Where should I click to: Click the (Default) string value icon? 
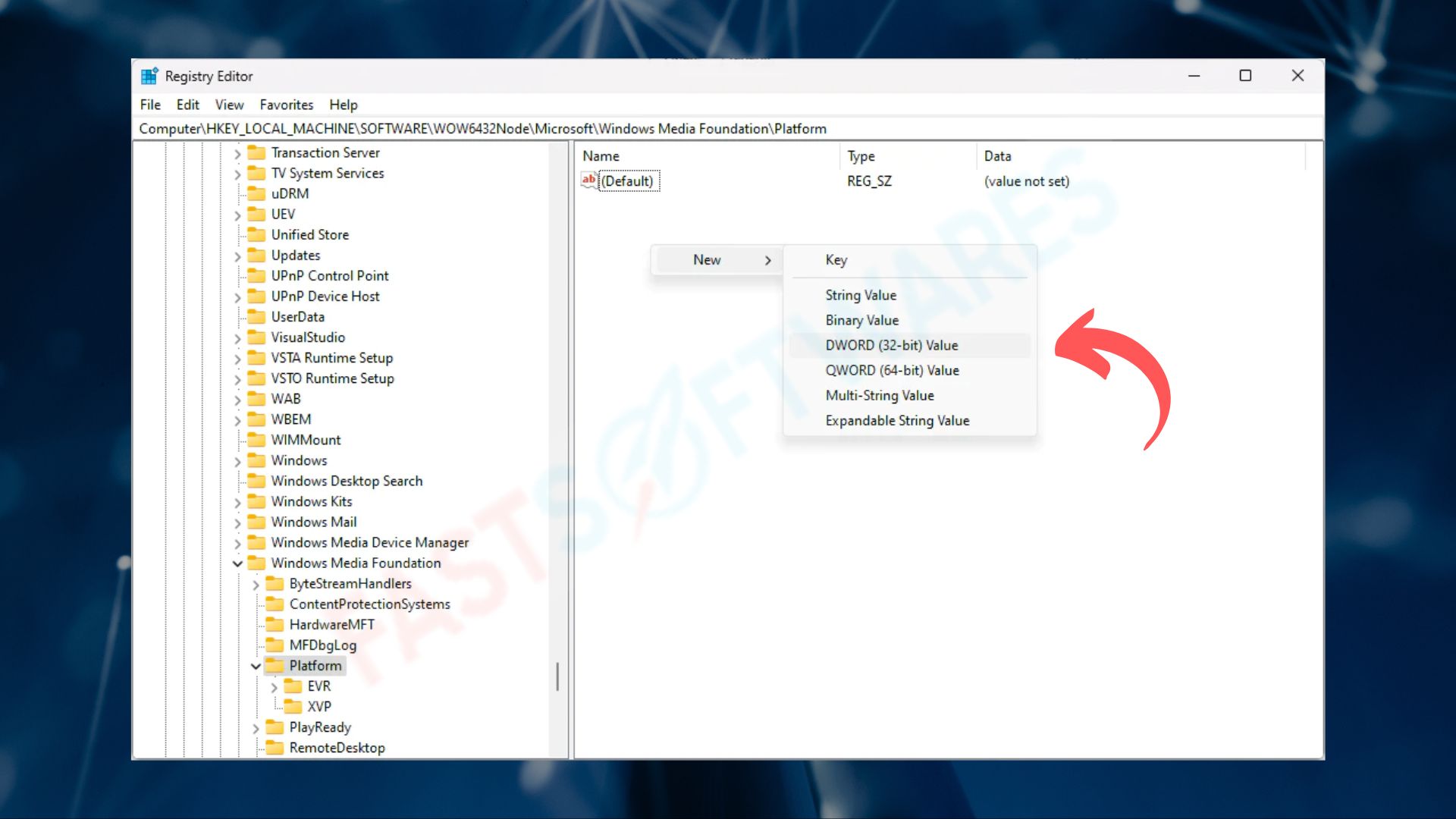pos(589,180)
